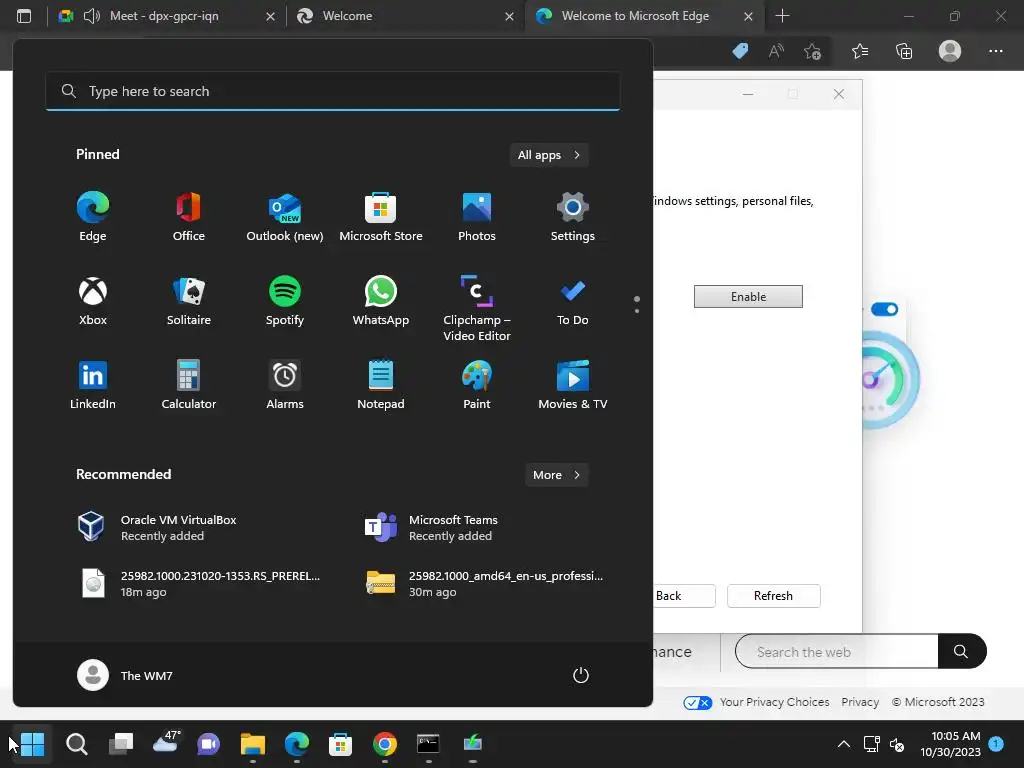
Task: Expand the All apps list
Action: pos(549,155)
